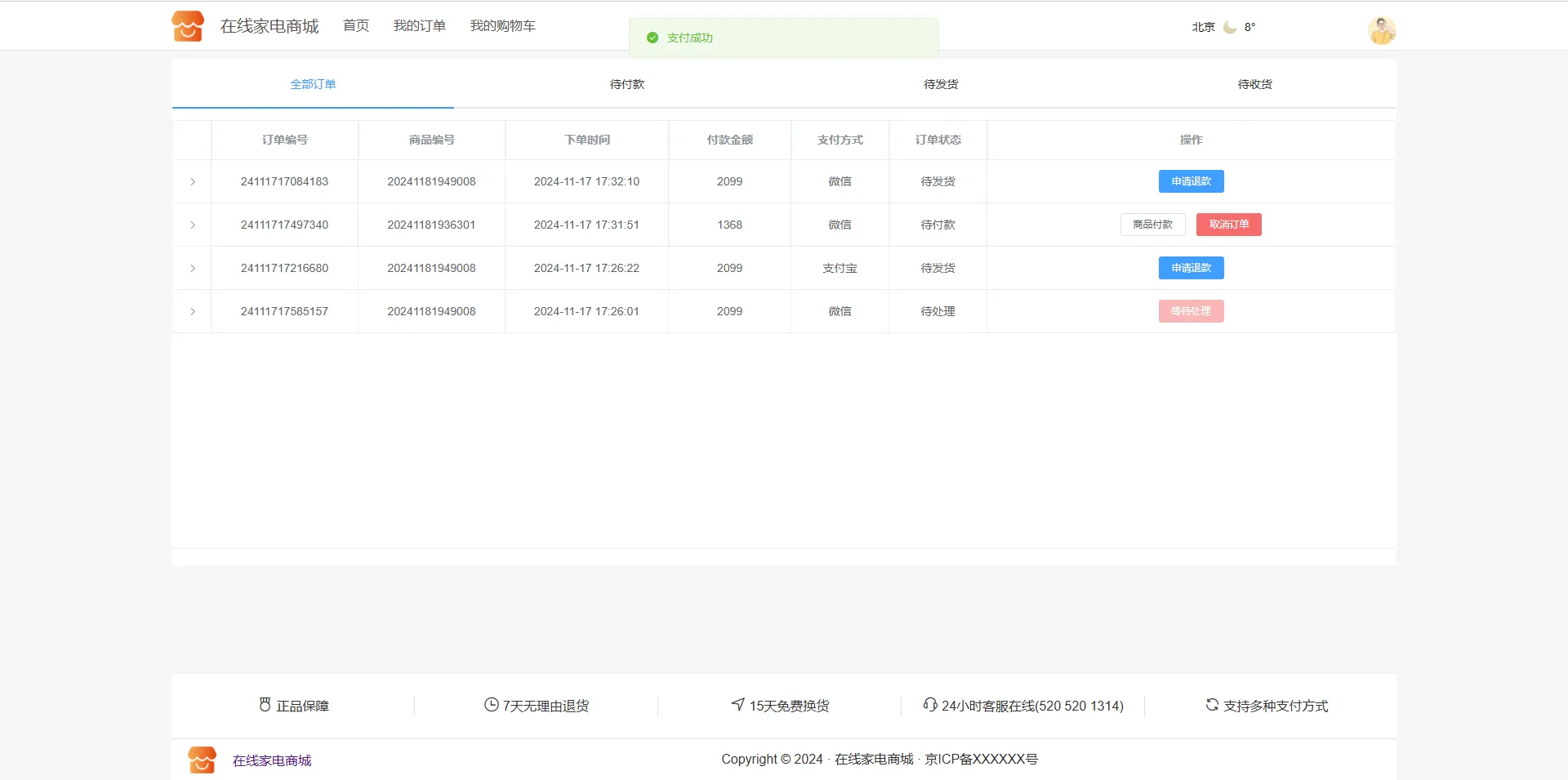Click the paper plane exchange icon
Screen dimensions: 1568x780
tap(737, 705)
